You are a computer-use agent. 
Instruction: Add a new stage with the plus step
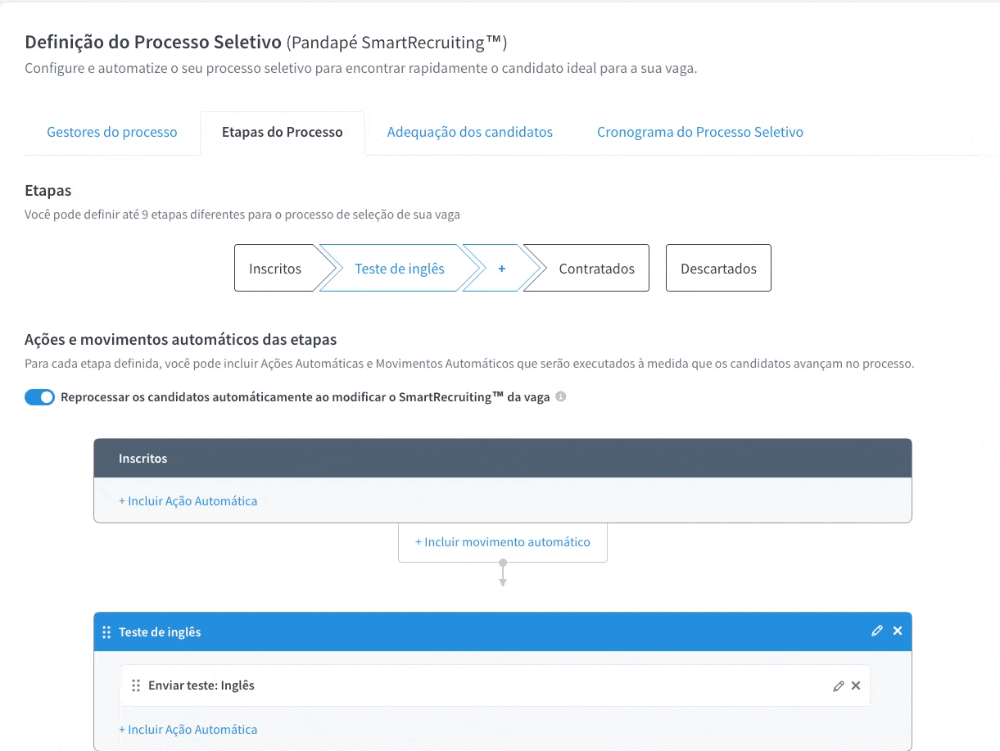pyautogui.click(x=501, y=269)
